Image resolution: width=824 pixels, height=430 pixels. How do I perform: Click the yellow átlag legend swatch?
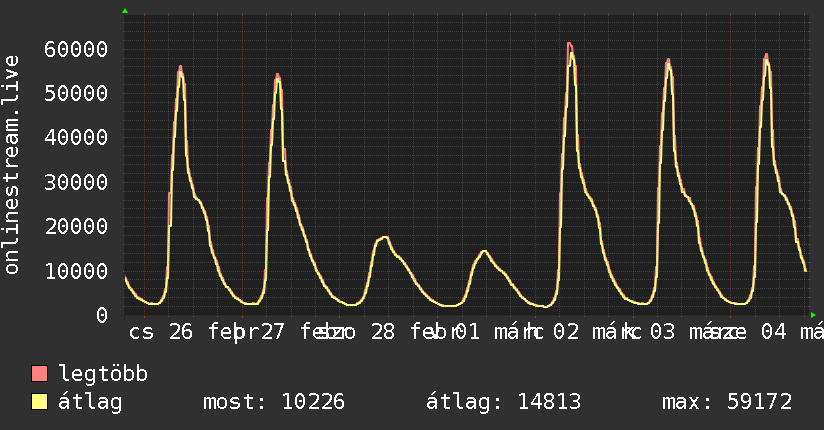click(39, 401)
